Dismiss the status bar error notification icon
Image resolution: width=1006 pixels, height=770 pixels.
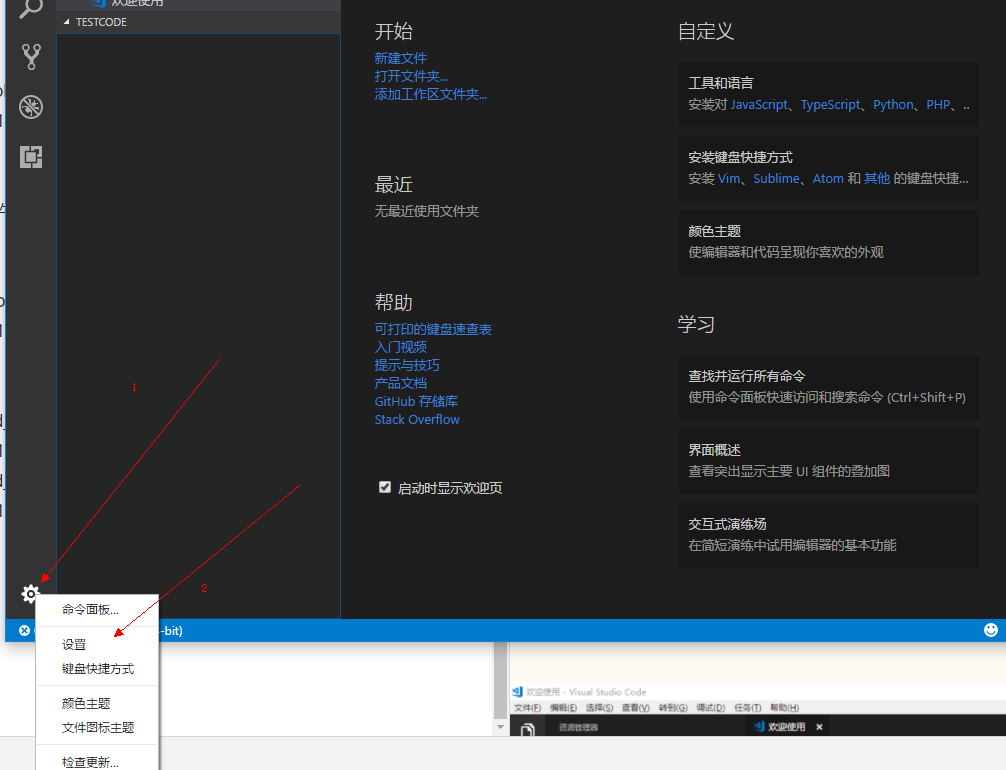tap(24, 630)
